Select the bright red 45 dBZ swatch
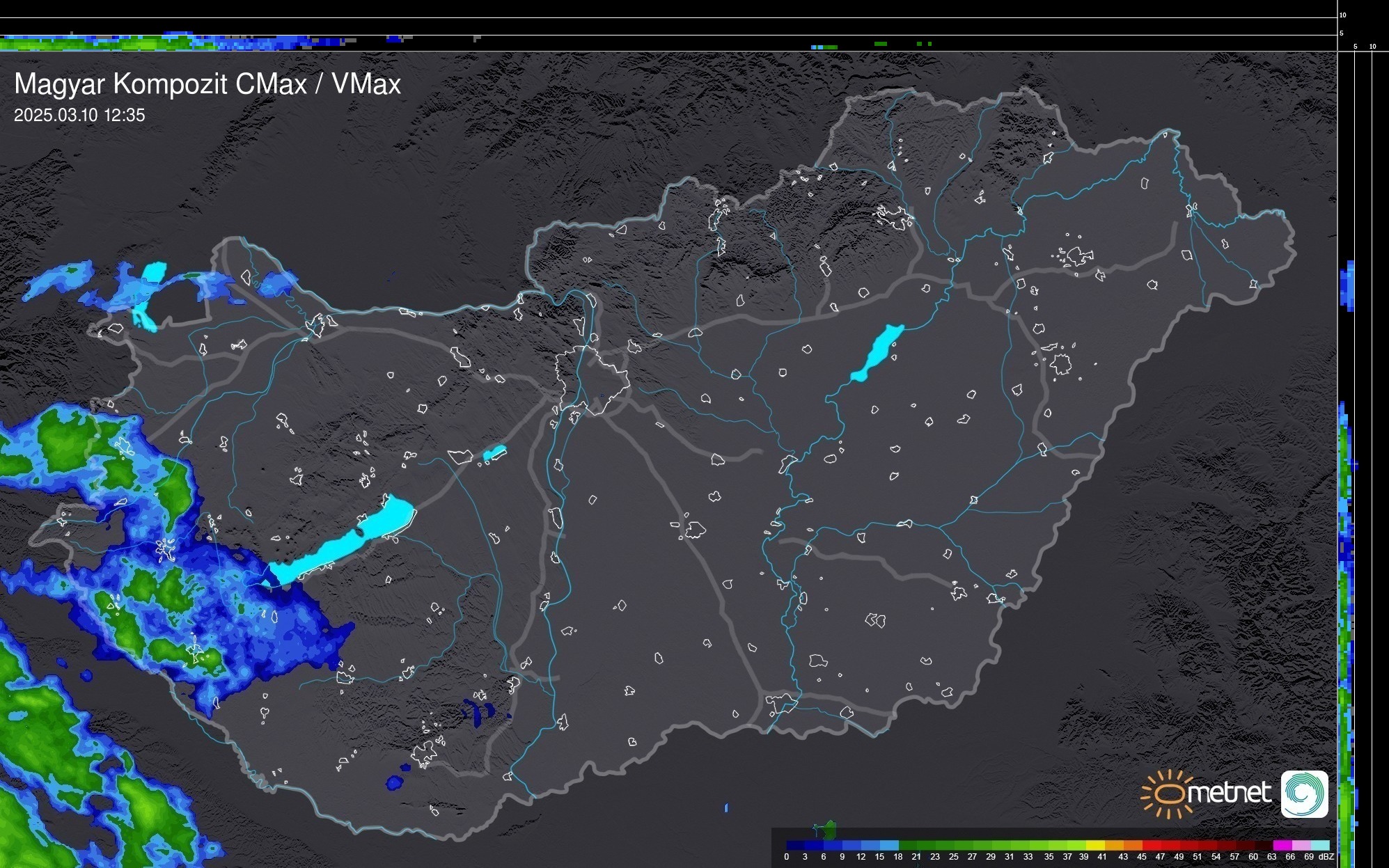Image resolution: width=1389 pixels, height=868 pixels. pyautogui.click(x=1152, y=845)
